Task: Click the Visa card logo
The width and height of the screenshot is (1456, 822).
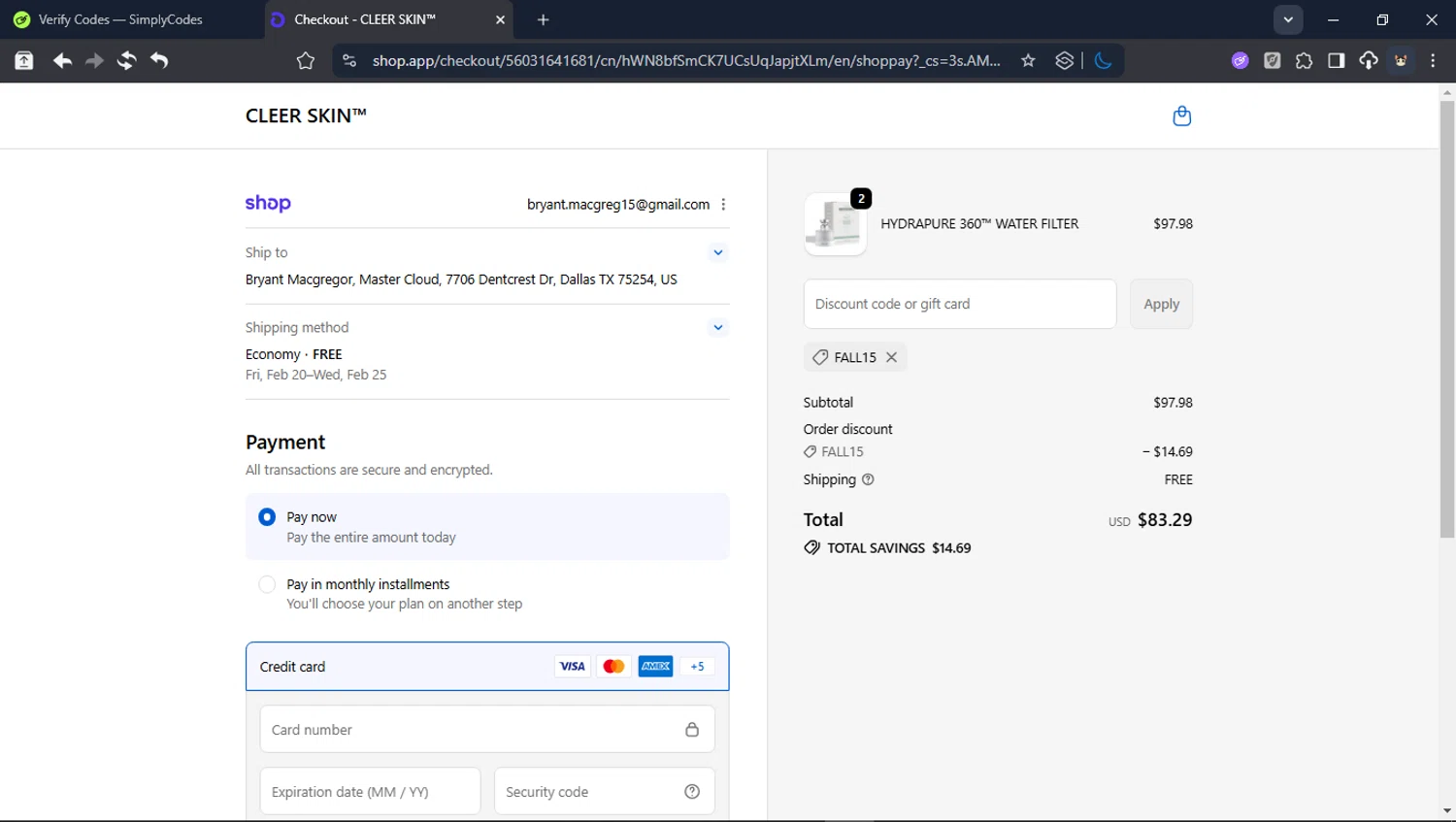Action: [573, 666]
